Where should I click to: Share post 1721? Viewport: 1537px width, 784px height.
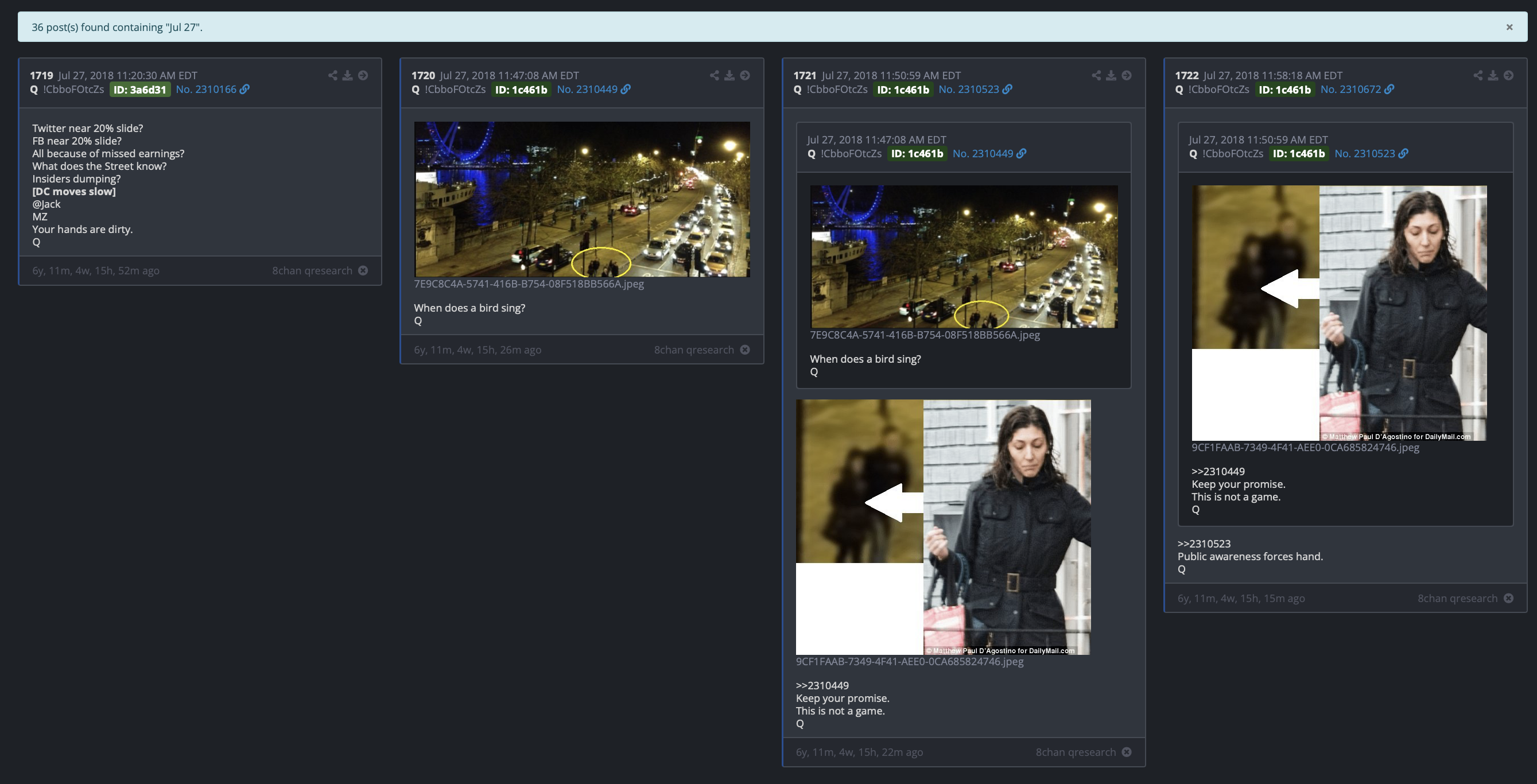point(1096,75)
